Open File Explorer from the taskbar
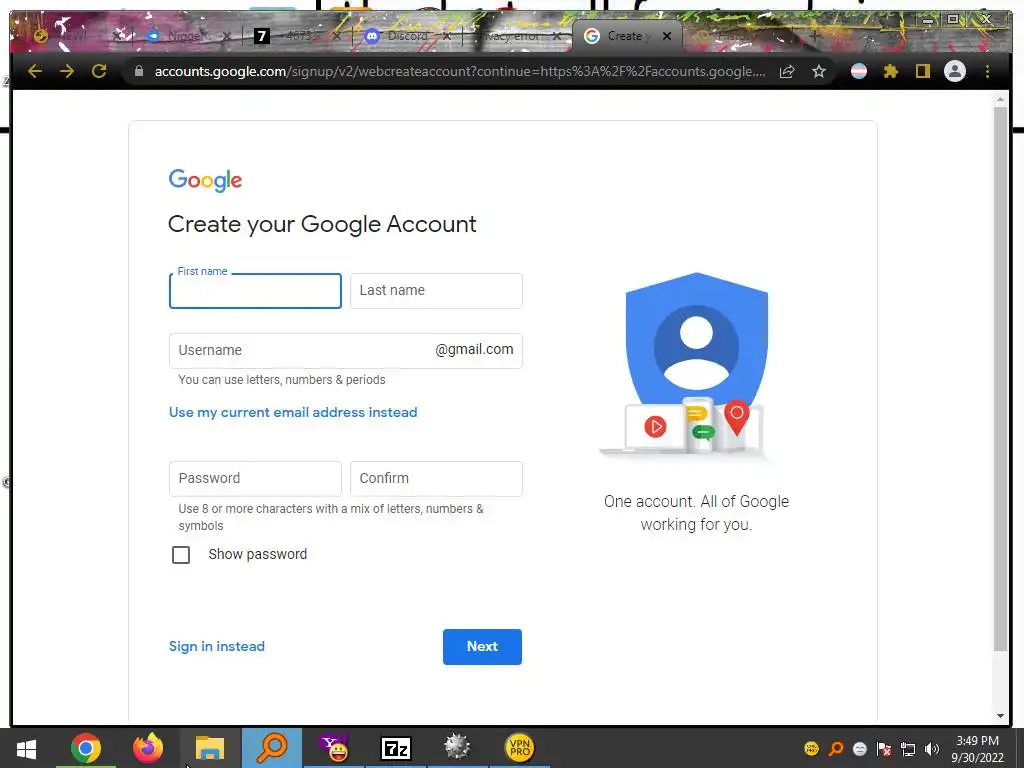1024x768 pixels. coord(210,748)
